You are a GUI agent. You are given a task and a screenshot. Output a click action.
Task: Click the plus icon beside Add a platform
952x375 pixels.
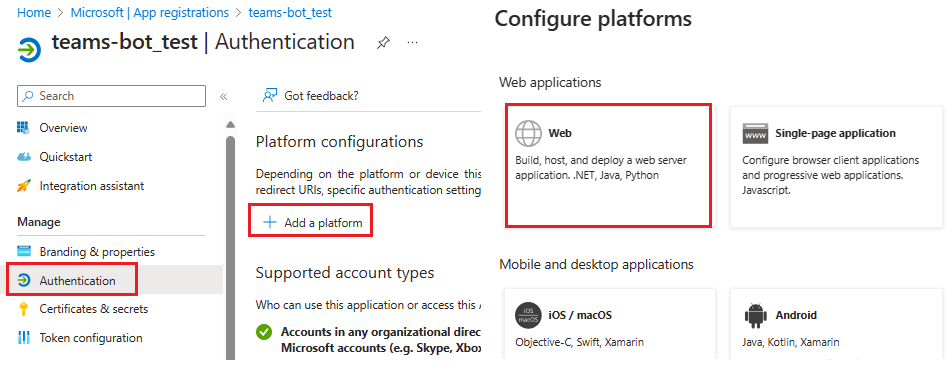coord(270,223)
